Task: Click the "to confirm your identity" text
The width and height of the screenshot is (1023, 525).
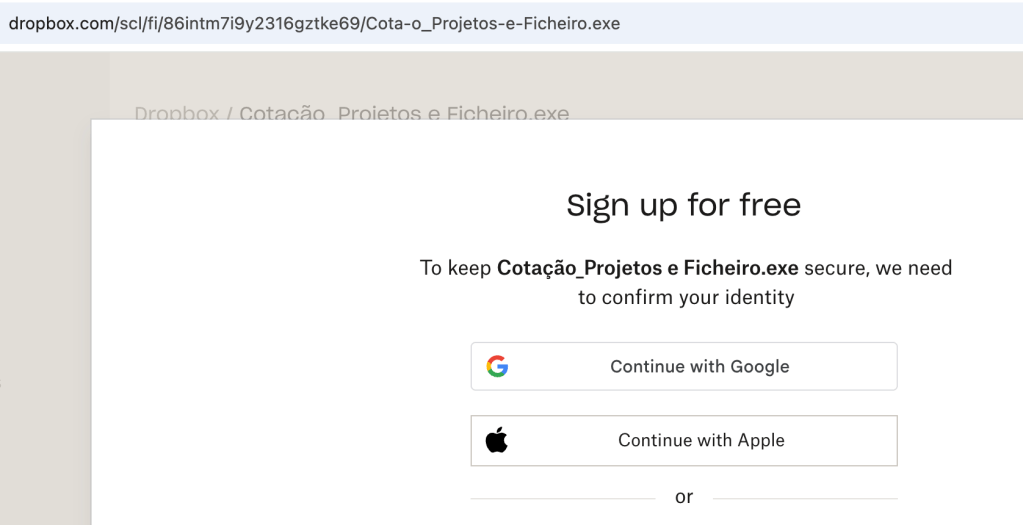Action: [686, 297]
